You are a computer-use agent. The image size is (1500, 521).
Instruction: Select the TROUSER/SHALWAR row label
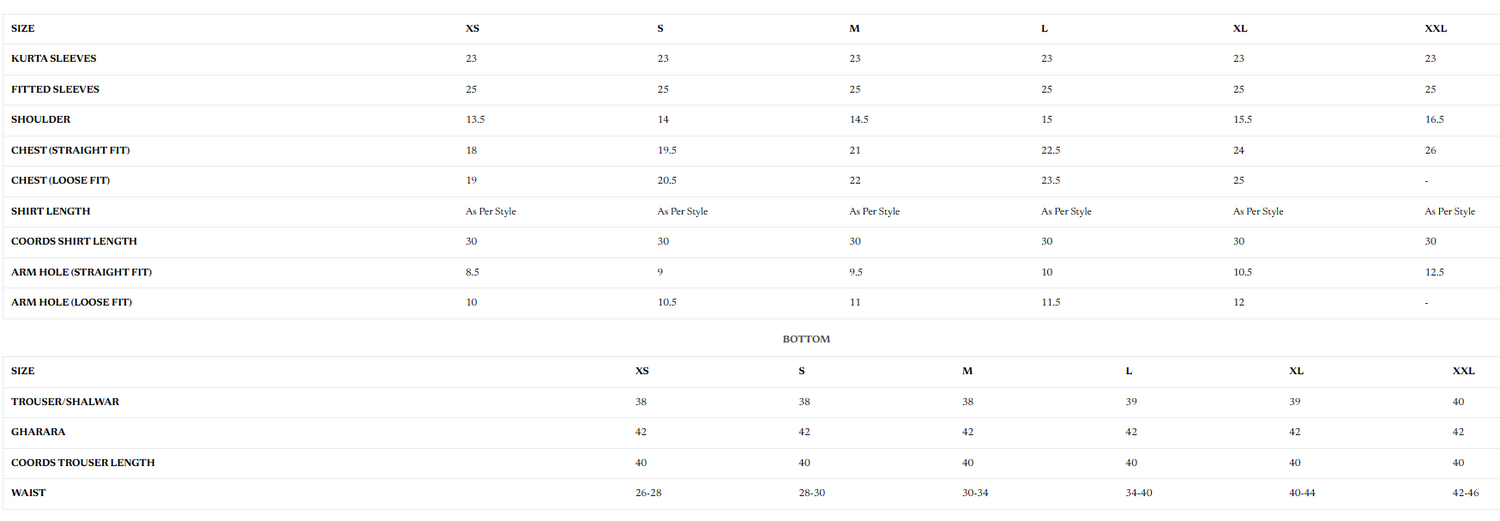point(65,402)
